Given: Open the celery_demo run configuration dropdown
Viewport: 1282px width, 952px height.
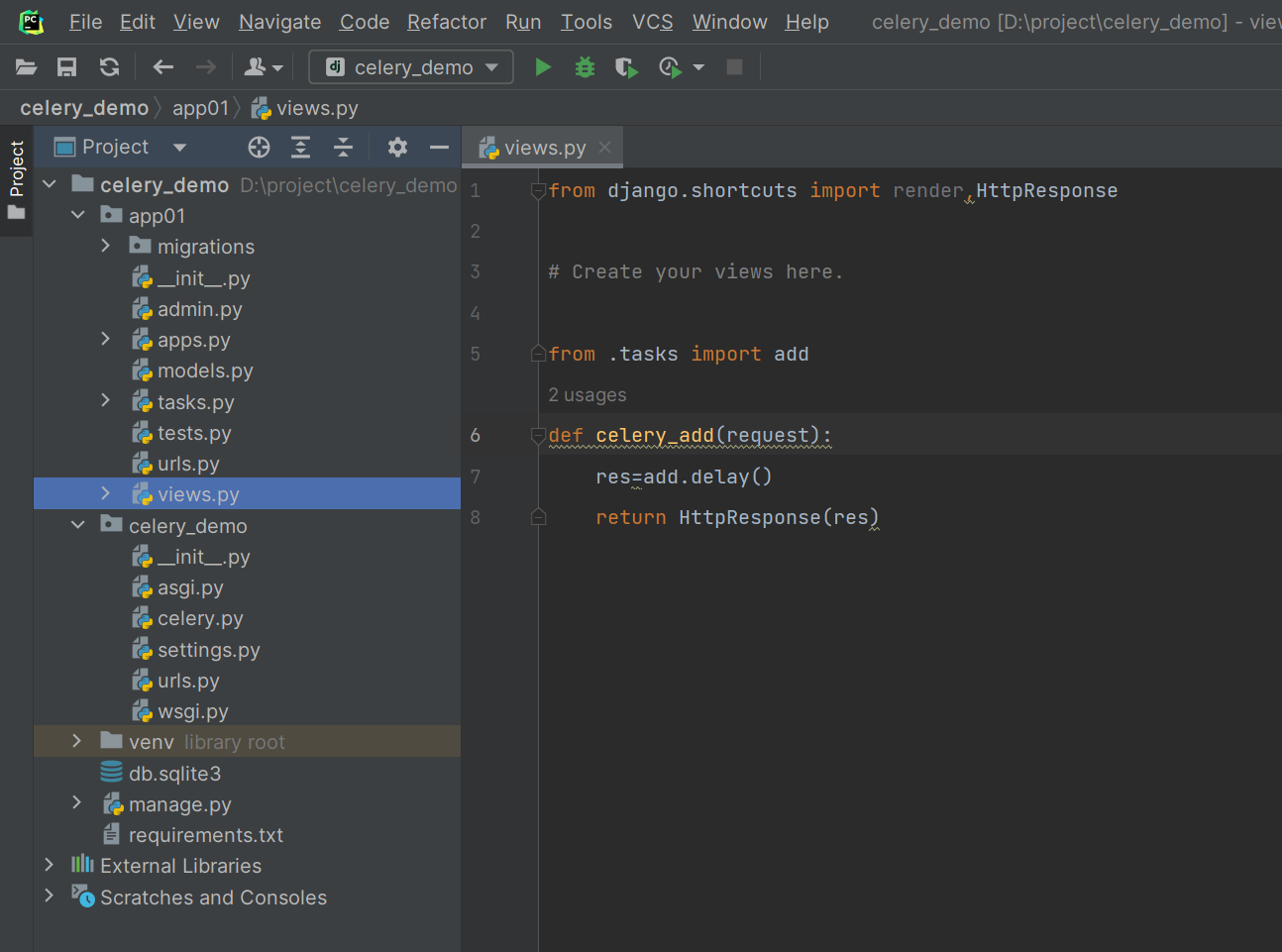Looking at the screenshot, I should point(411,67).
